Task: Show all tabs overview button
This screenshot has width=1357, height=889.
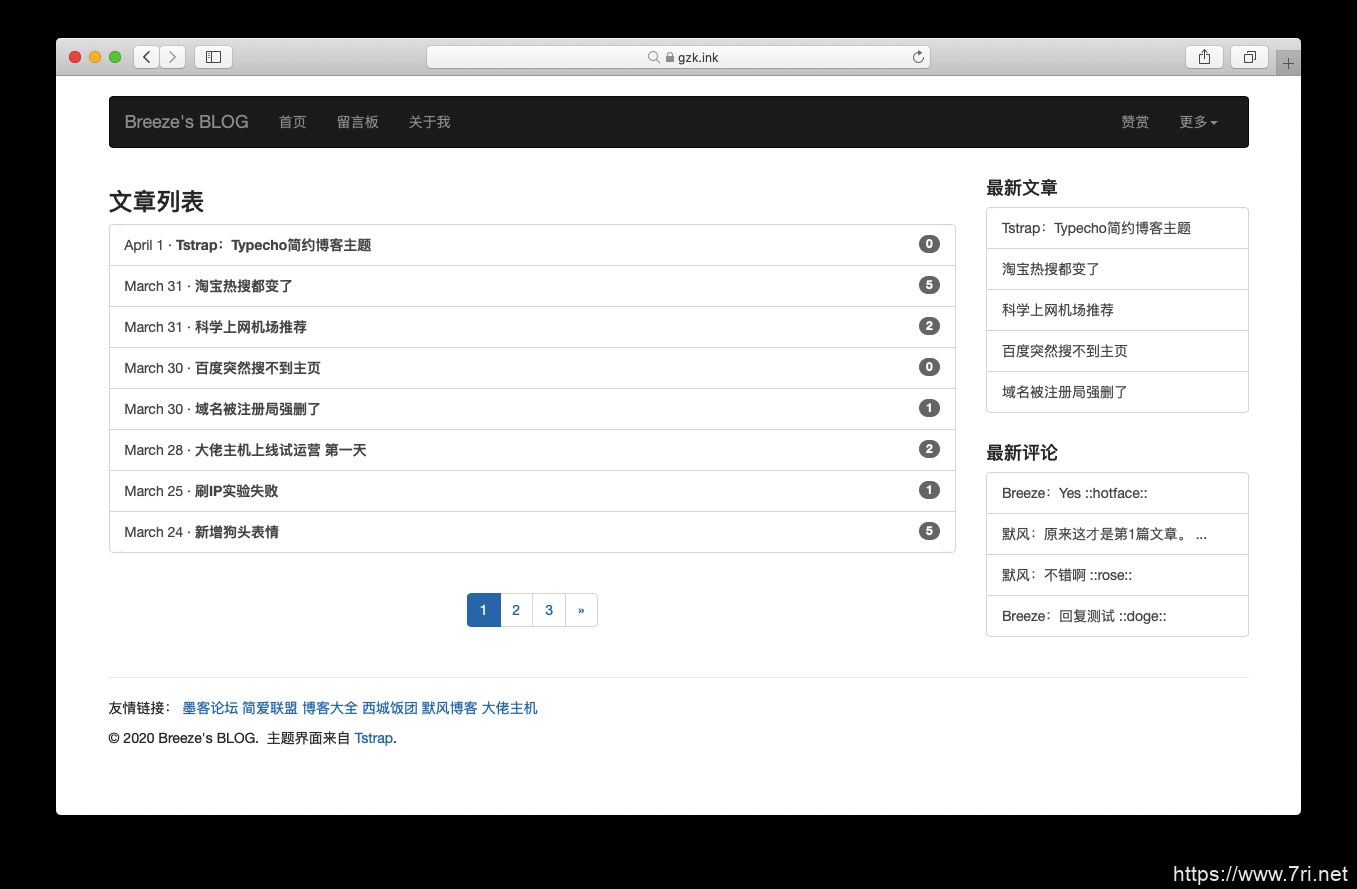Action: pos(1249,57)
